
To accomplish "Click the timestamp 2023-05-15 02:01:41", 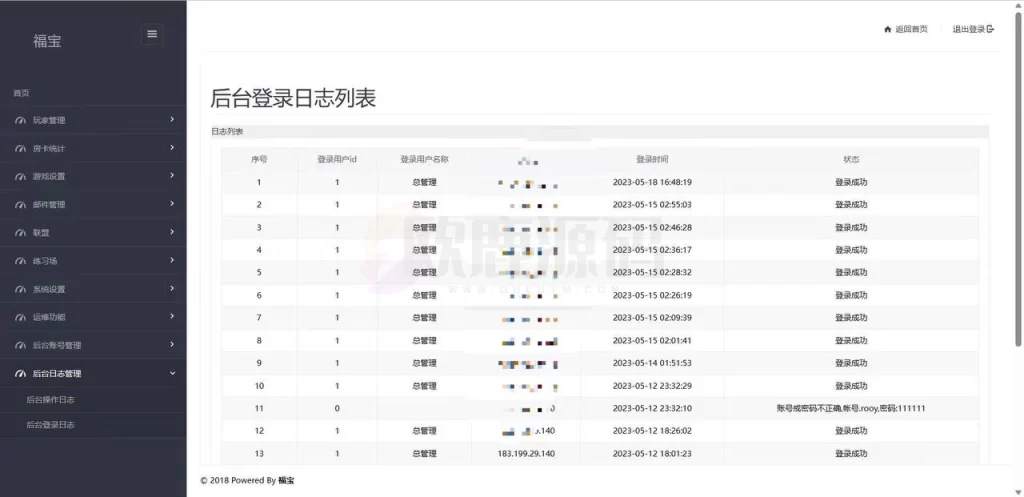I will [652, 340].
